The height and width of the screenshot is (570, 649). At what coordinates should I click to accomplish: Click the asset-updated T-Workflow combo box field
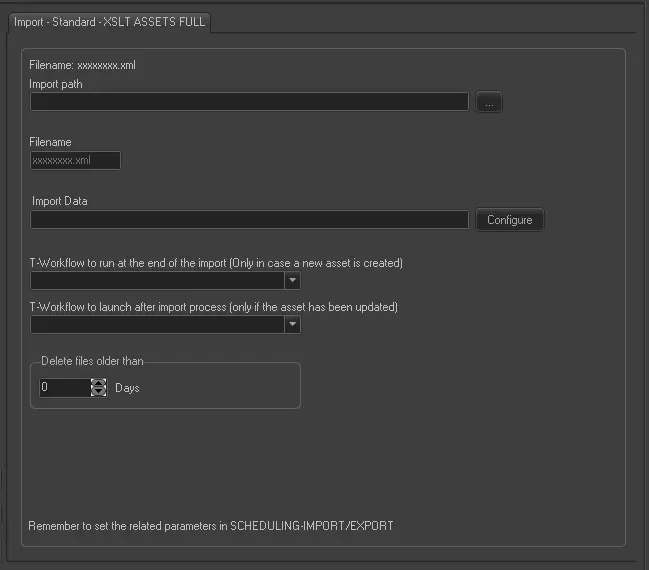pyautogui.click(x=157, y=324)
